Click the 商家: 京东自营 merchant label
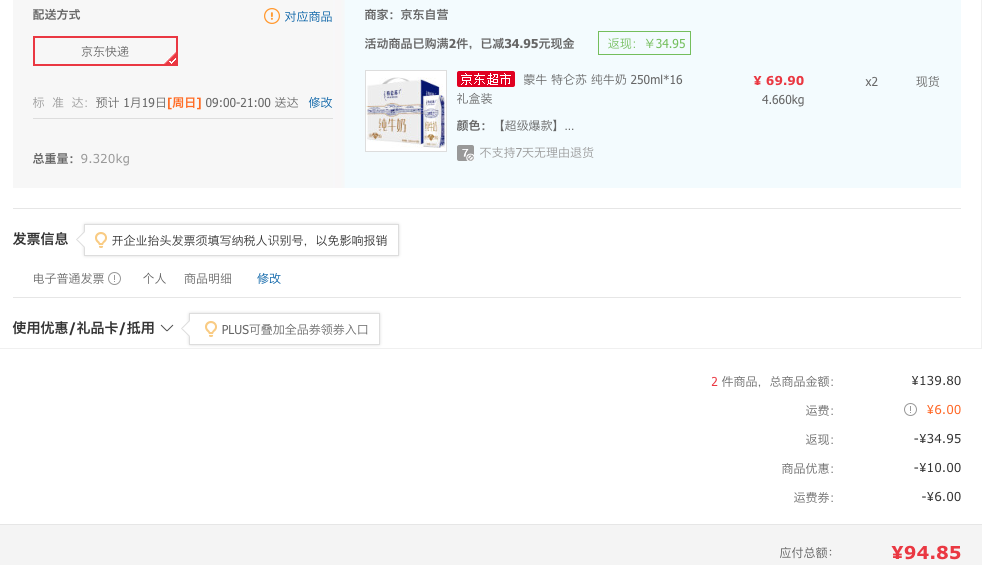Screen dimensions: 993x565 pos(406,15)
